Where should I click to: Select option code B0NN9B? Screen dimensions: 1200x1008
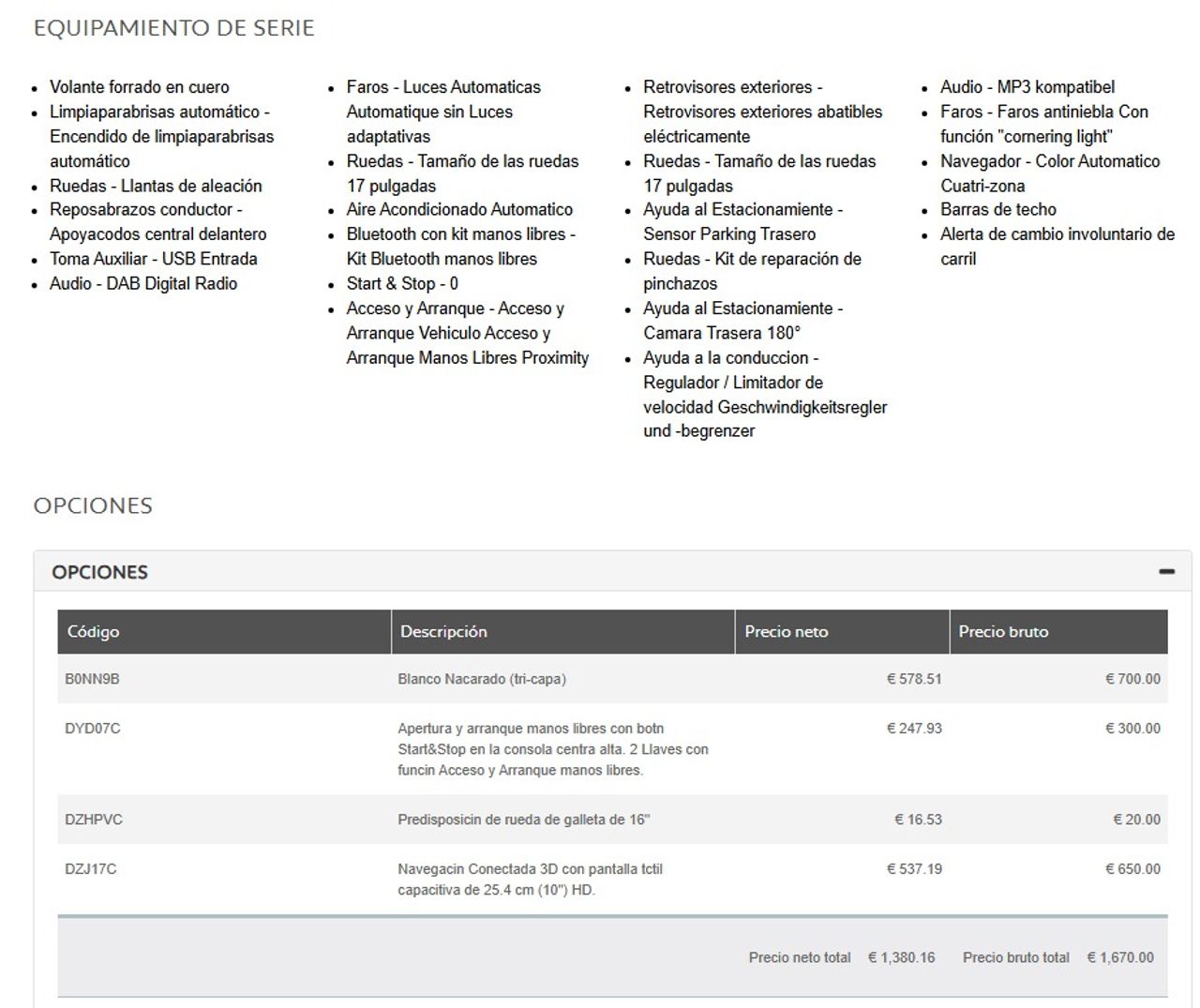click(92, 679)
